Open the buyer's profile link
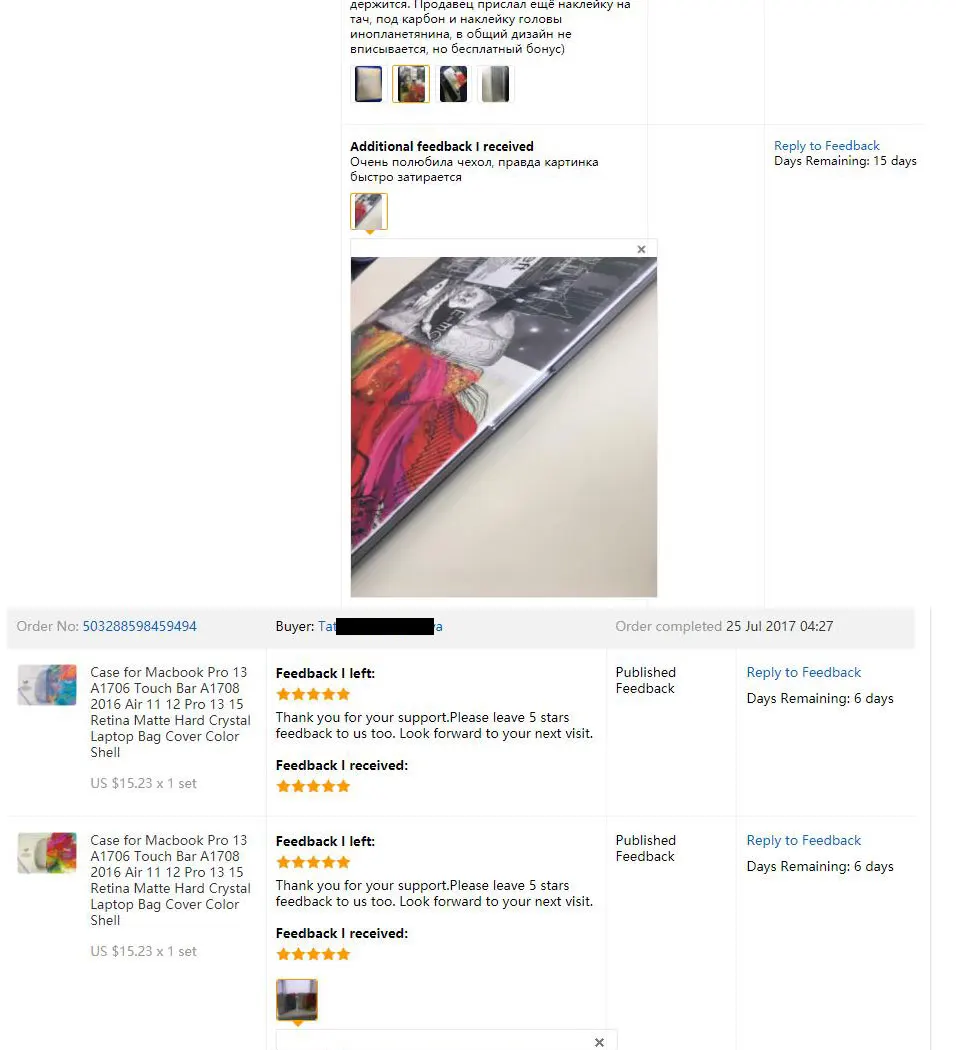 click(380, 626)
